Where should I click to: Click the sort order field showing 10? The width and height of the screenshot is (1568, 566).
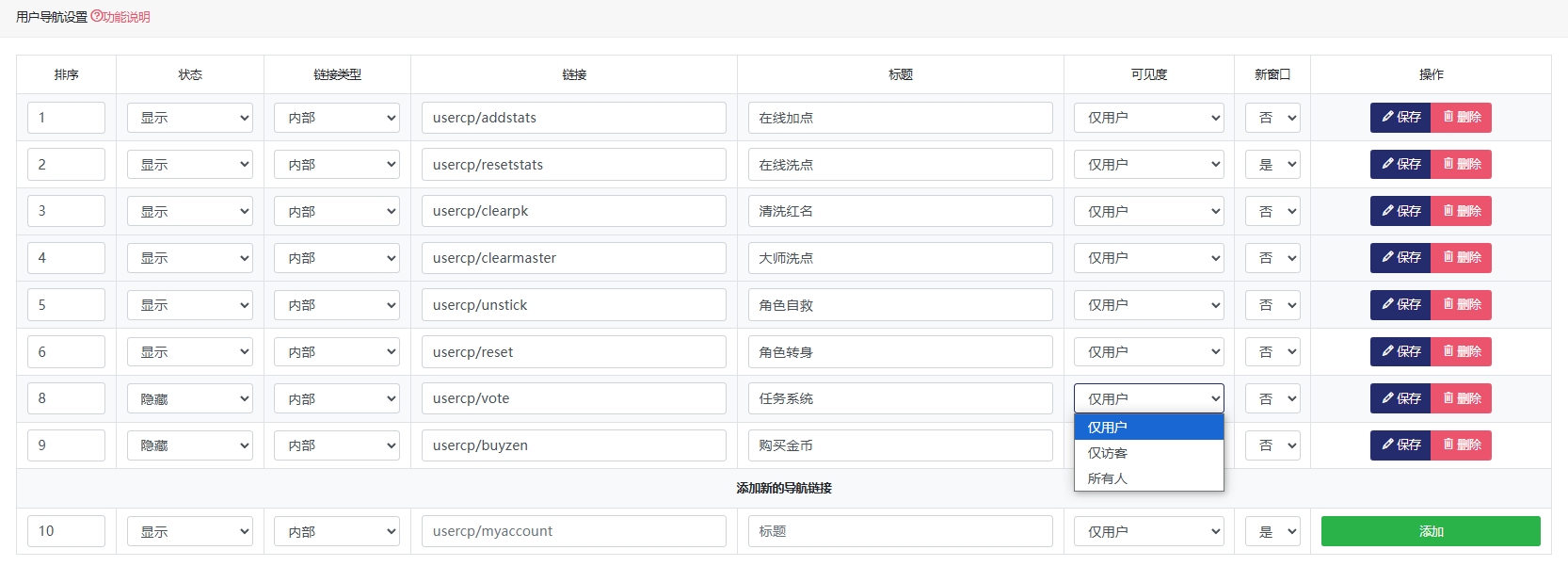[66, 531]
